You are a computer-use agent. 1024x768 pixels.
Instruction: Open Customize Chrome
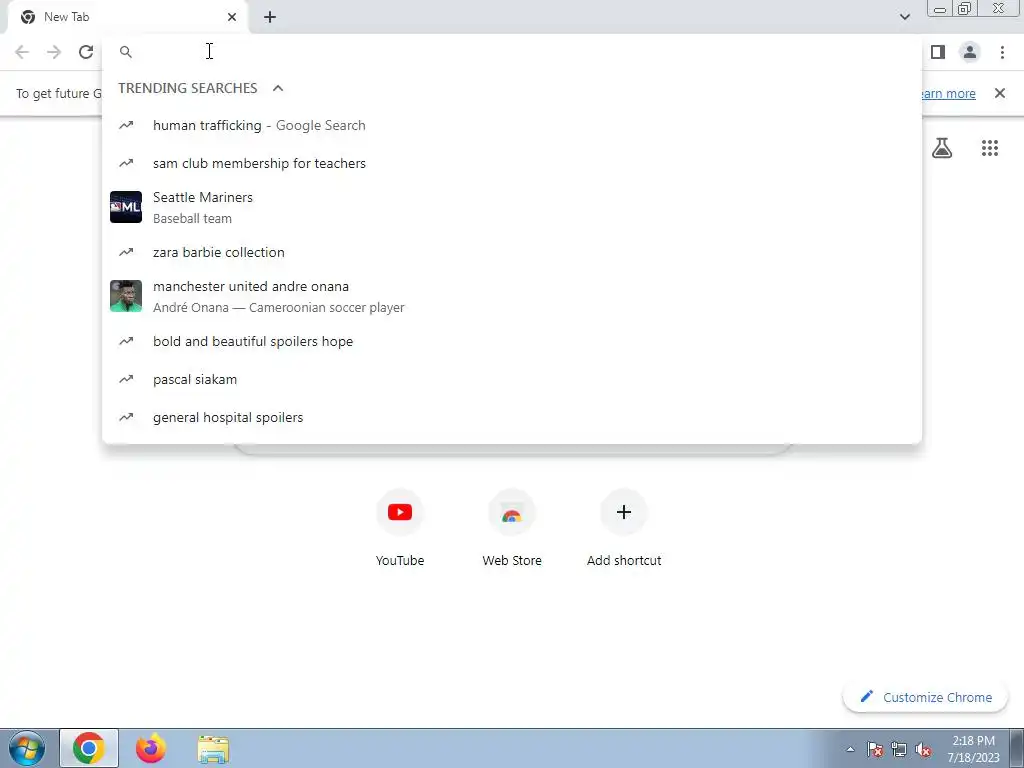[x=926, y=697]
